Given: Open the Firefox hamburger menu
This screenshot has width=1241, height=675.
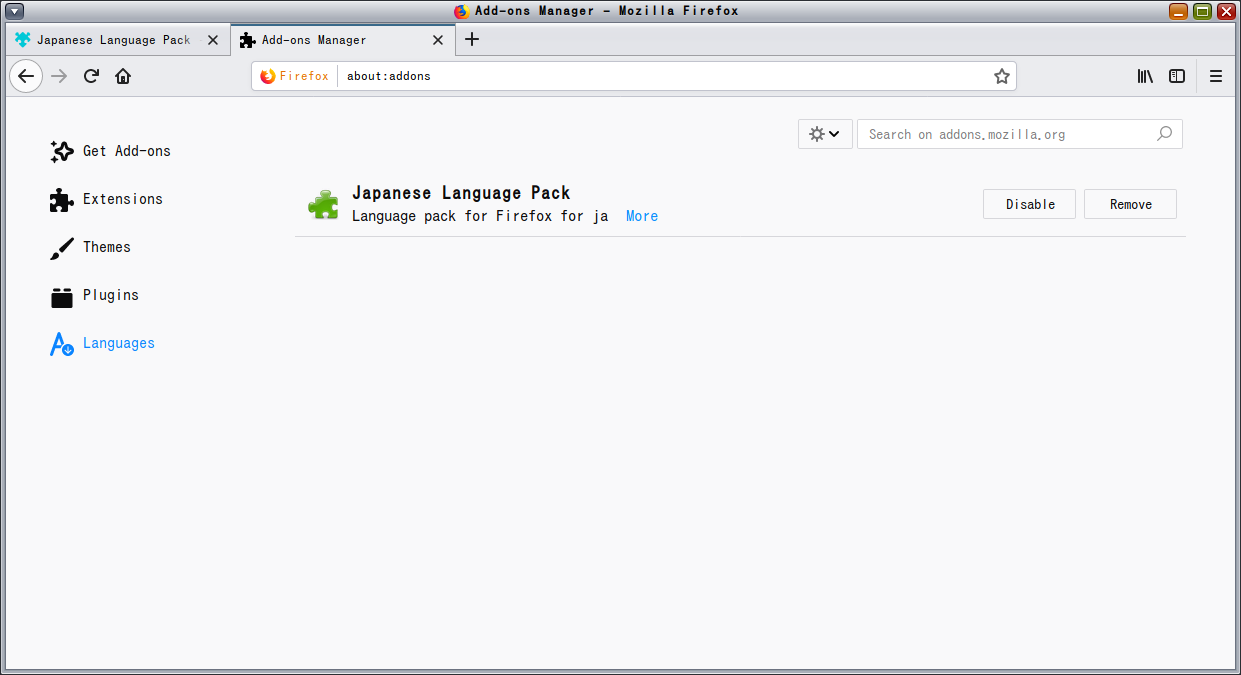Looking at the screenshot, I should tap(1216, 76).
